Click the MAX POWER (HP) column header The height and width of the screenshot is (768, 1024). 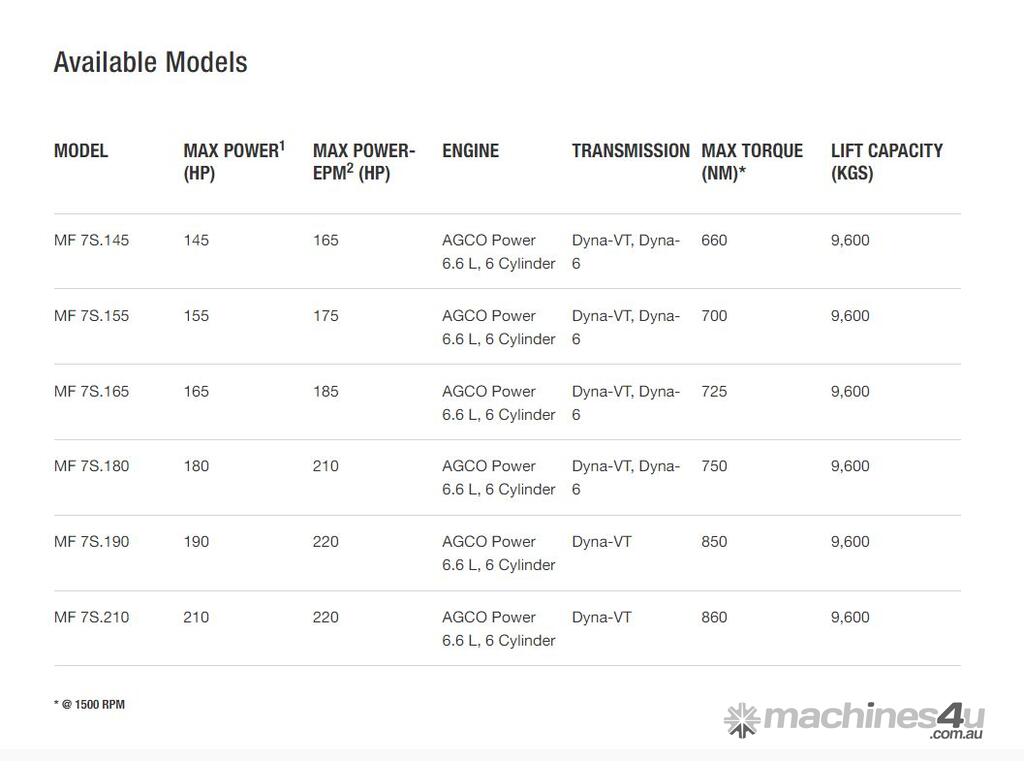coord(234,161)
